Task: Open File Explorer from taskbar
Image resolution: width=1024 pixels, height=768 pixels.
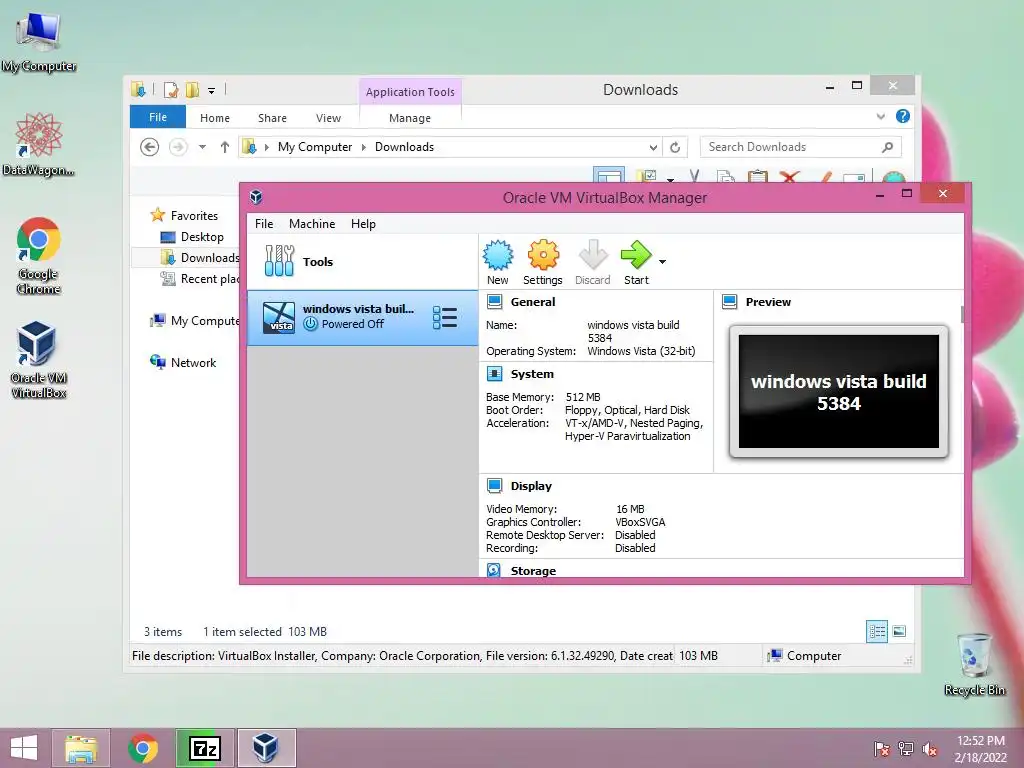Action: coord(81,748)
